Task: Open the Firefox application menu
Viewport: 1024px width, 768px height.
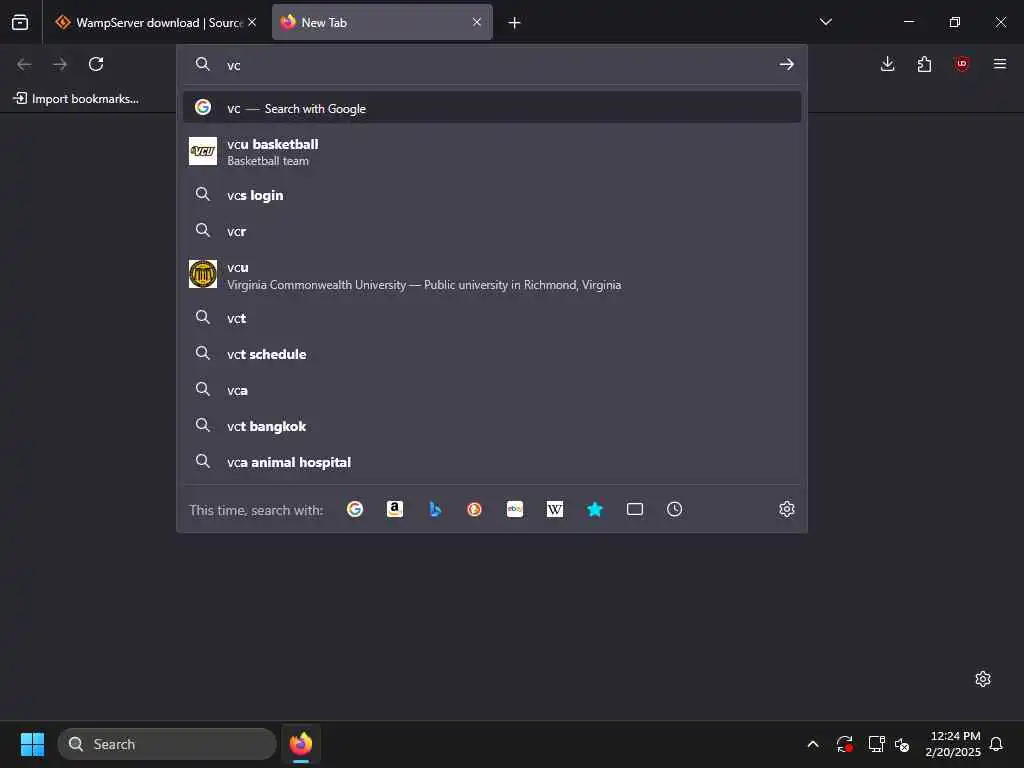Action: pos(999,64)
